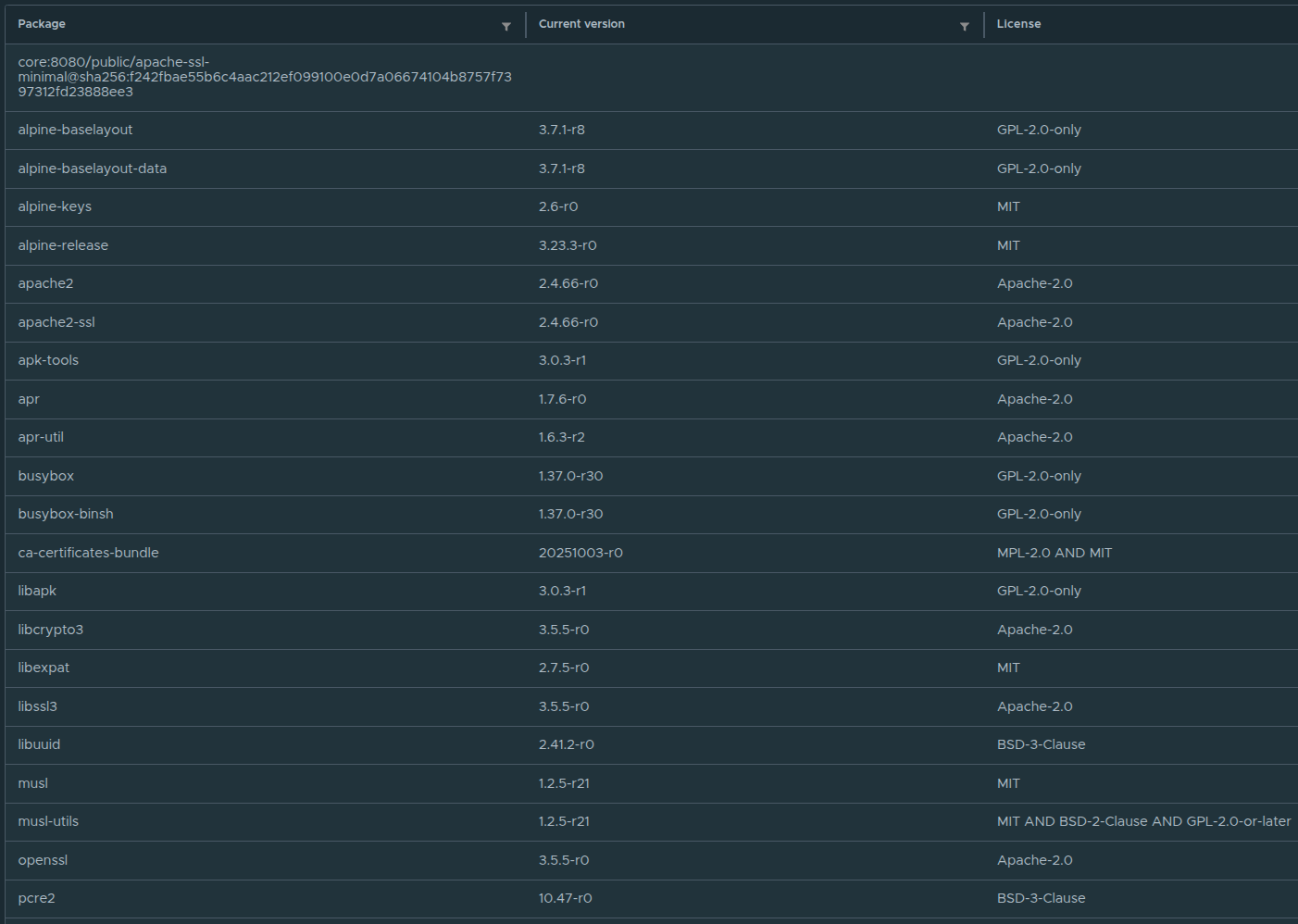1298x924 pixels.
Task: Select the apache2-ssl package entry
Action: click(x=56, y=323)
